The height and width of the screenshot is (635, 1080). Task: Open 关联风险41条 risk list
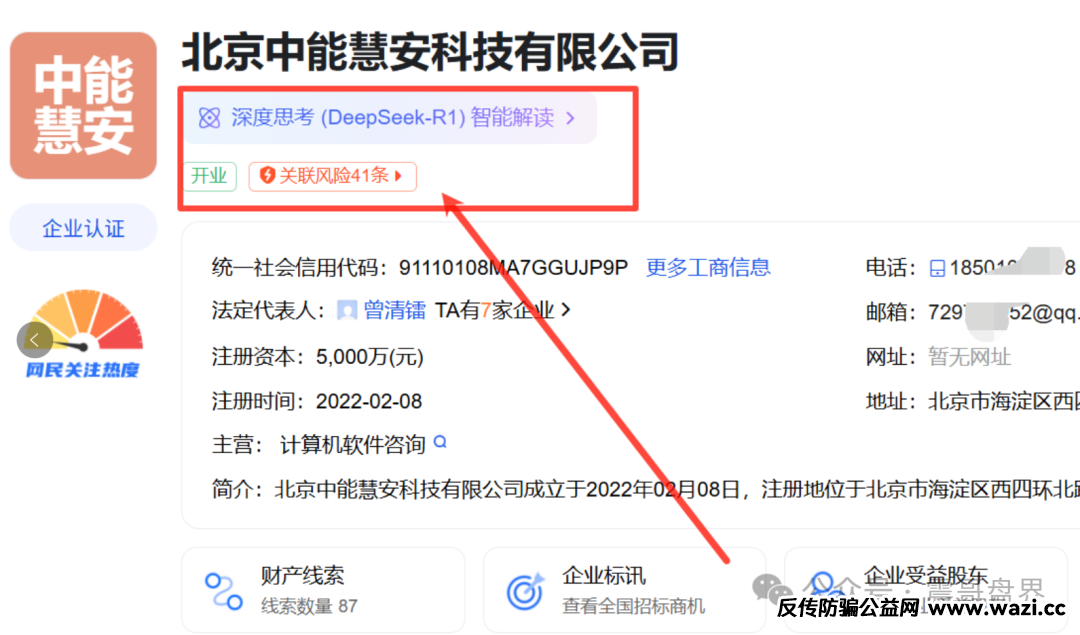point(332,176)
